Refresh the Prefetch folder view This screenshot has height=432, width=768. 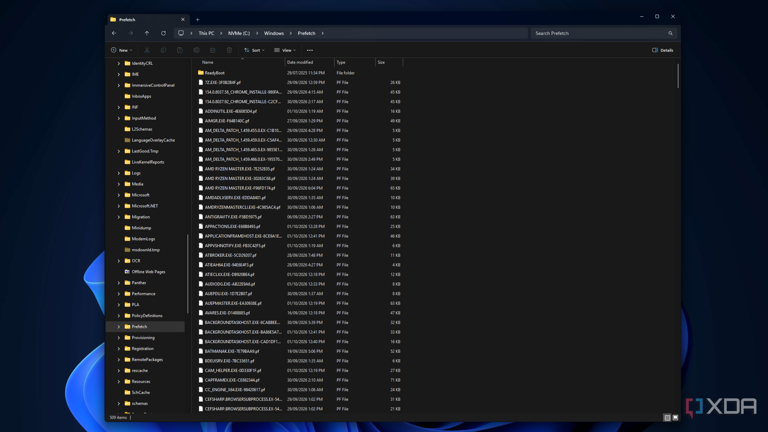[x=164, y=33]
